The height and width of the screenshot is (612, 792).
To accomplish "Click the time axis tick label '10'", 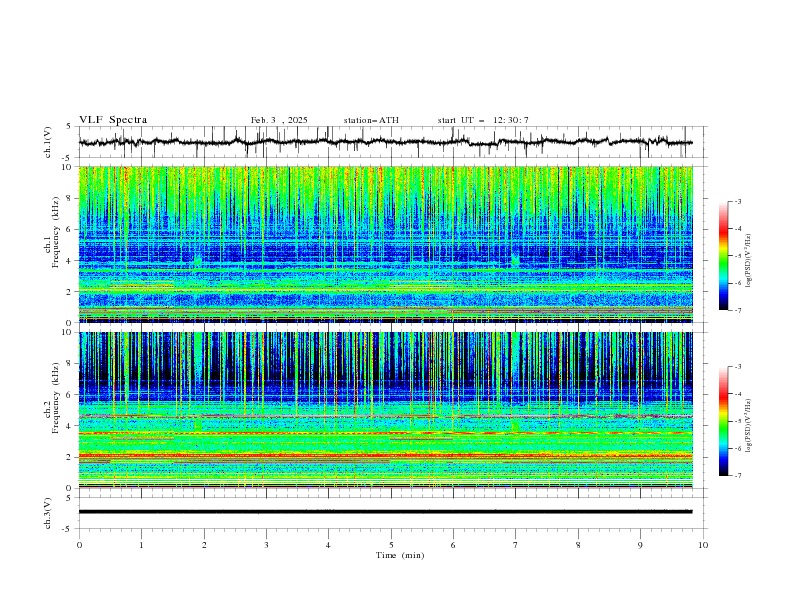I will (703, 545).
